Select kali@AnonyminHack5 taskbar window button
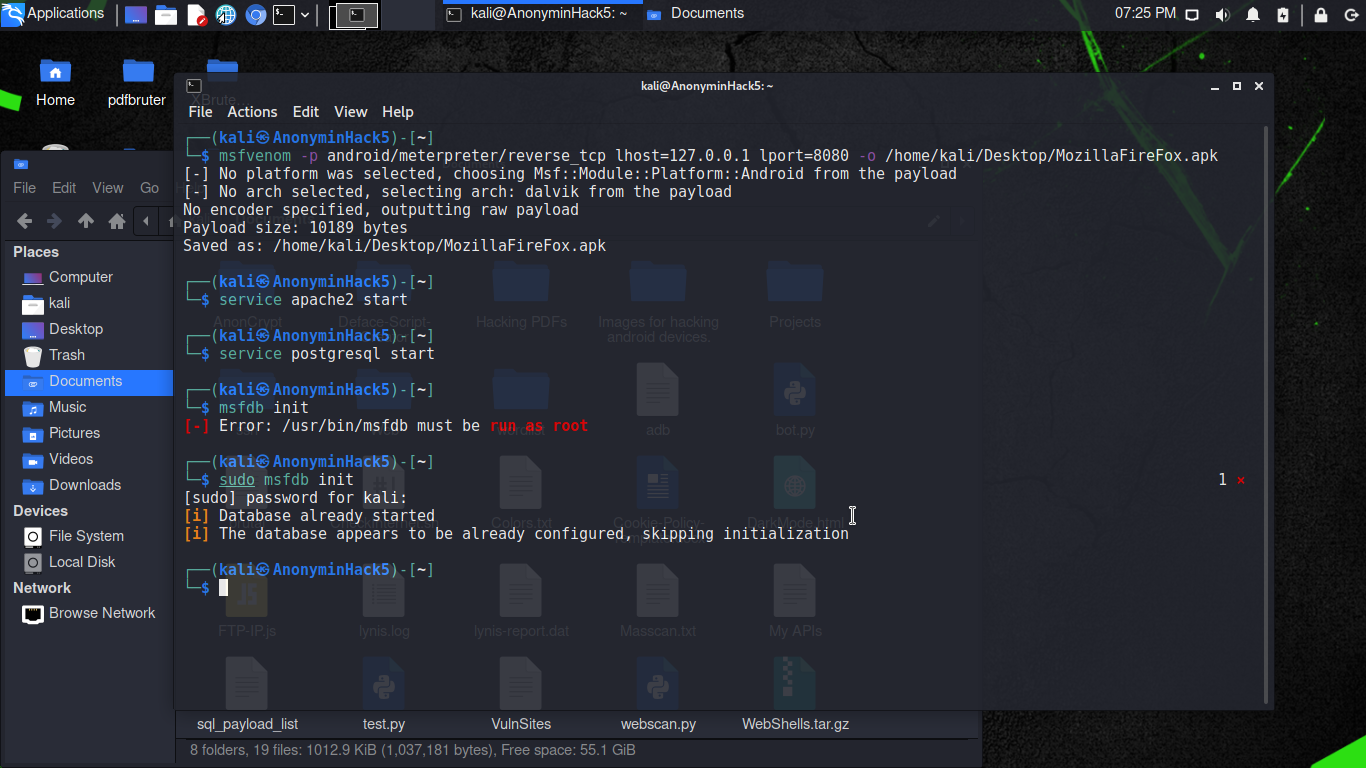 coord(536,14)
